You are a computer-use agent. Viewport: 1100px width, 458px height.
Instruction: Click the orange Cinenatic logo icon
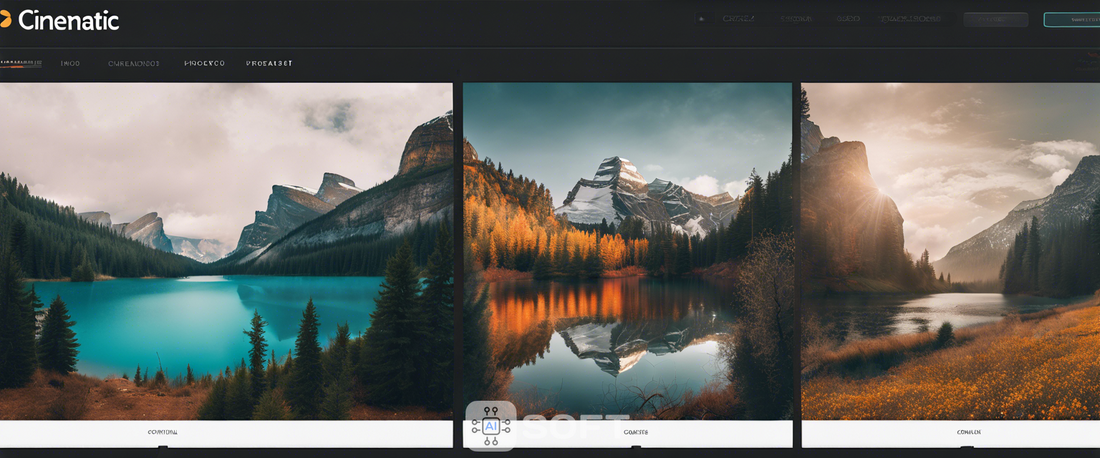(x=5, y=20)
